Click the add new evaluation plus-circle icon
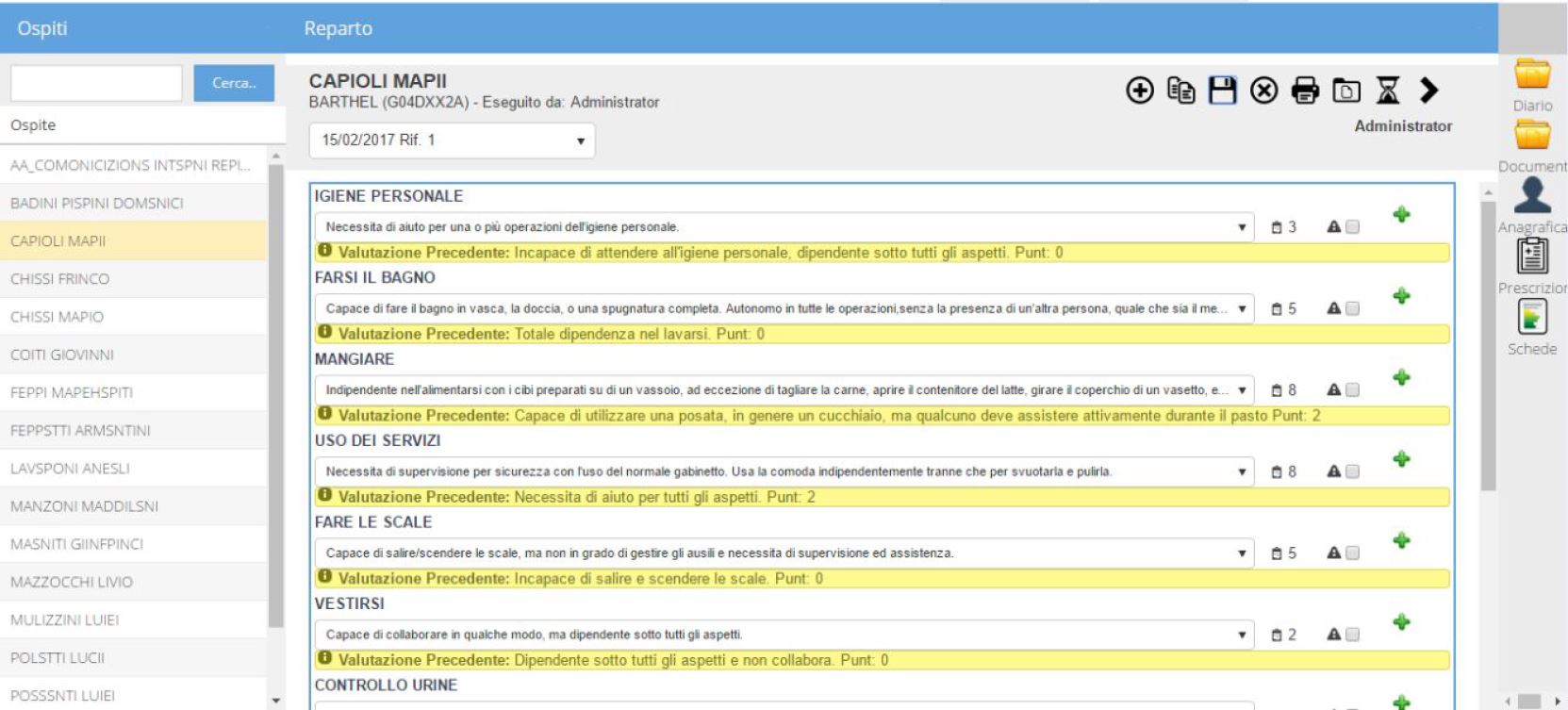The image size is (1568, 710). pyautogui.click(x=1140, y=91)
